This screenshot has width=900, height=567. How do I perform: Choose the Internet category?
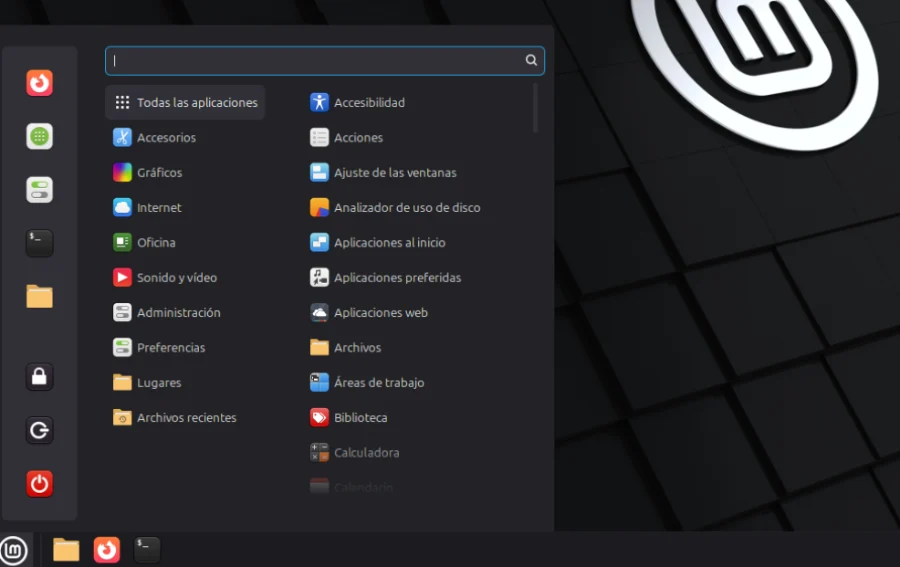pos(159,208)
